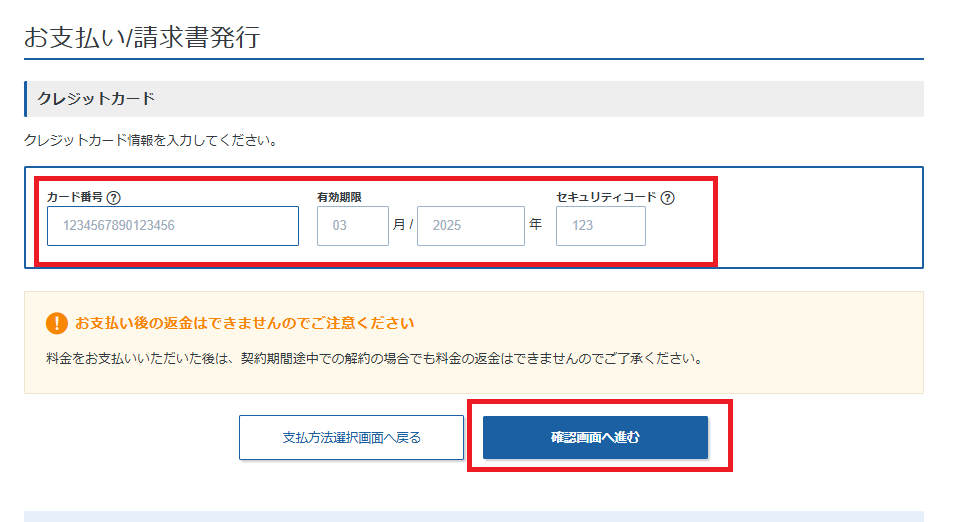Click the light blue panel at page bottom

point(473,516)
